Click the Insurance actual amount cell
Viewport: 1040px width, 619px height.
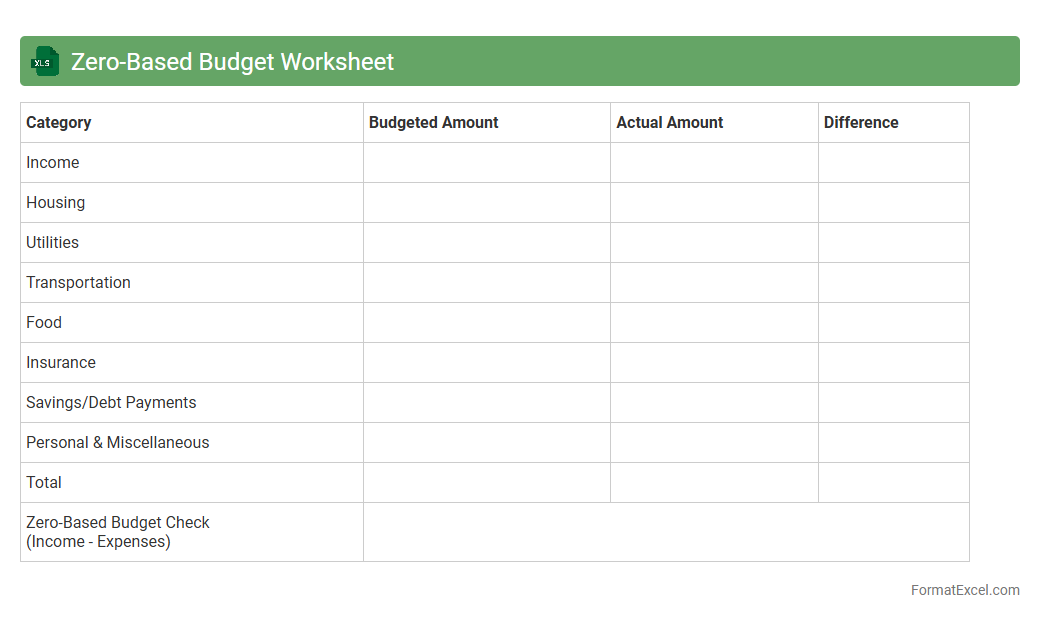pos(714,363)
